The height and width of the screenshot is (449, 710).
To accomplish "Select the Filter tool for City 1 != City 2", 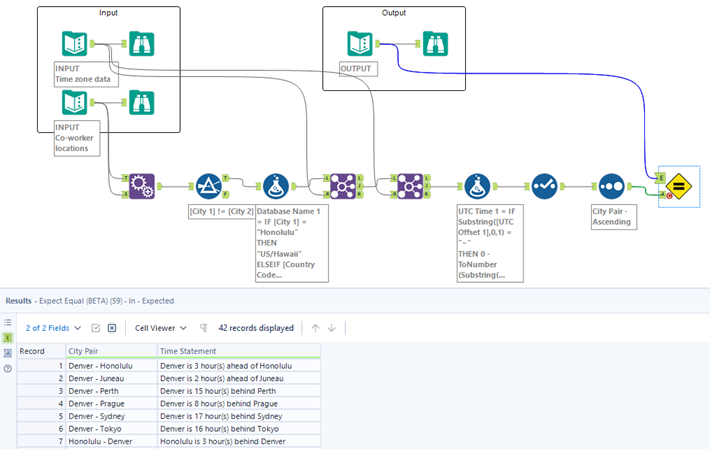I will point(209,186).
